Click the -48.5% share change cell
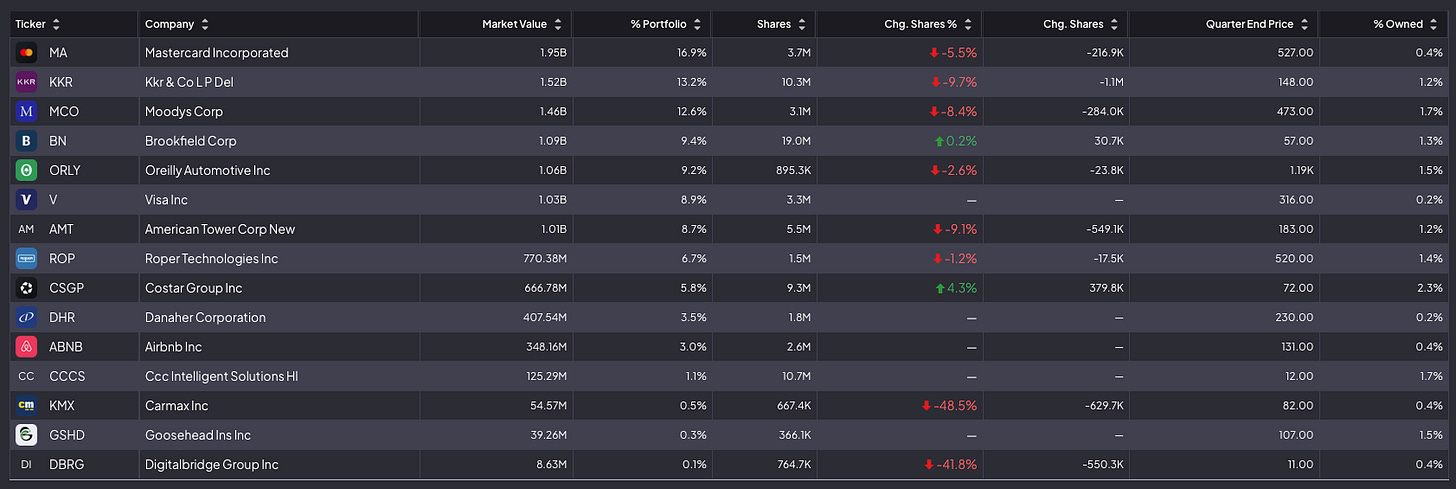 (950, 406)
